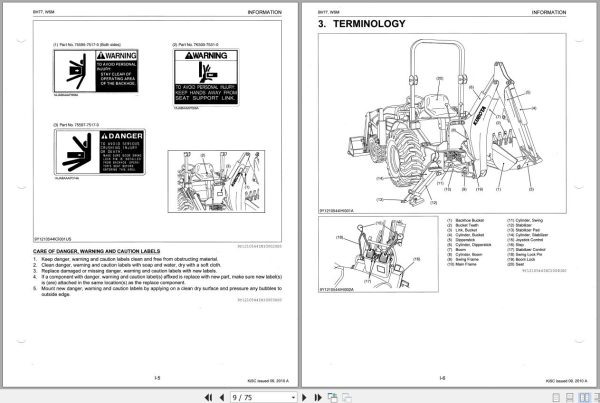Click legend entry '(20) Seat'

point(515,264)
